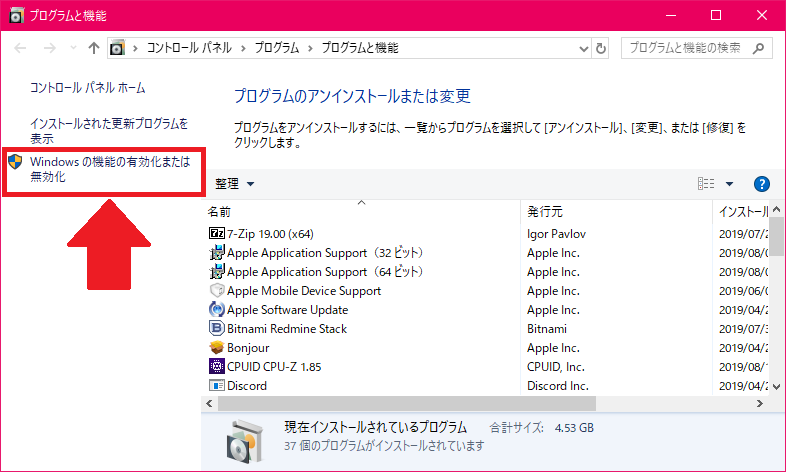This screenshot has width=786, height=472.
Task: Click horizontal scrollbar left arrow
Action: [210, 403]
